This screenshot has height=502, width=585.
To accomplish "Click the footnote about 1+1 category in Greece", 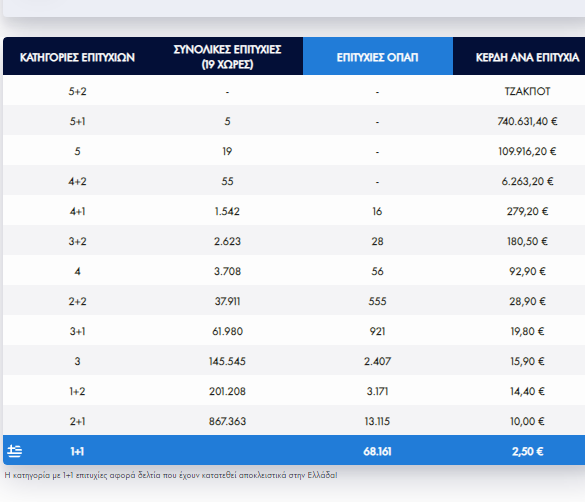I will click(x=171, y=475).
